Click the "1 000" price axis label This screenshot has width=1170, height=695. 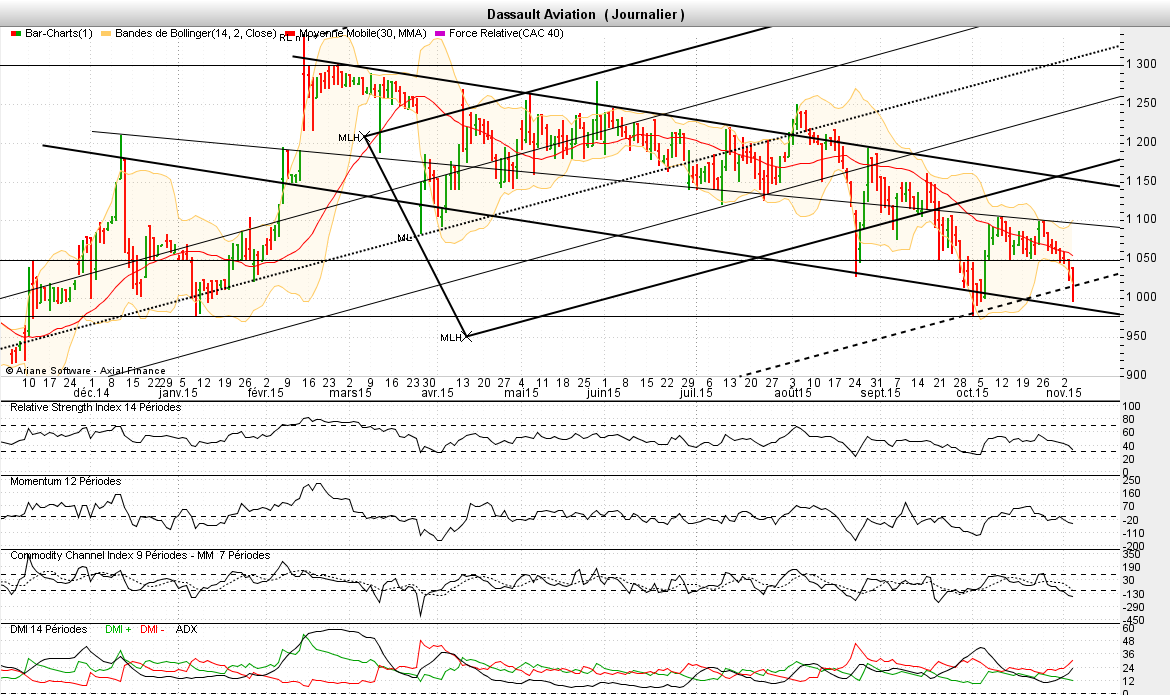point(1142,297)
